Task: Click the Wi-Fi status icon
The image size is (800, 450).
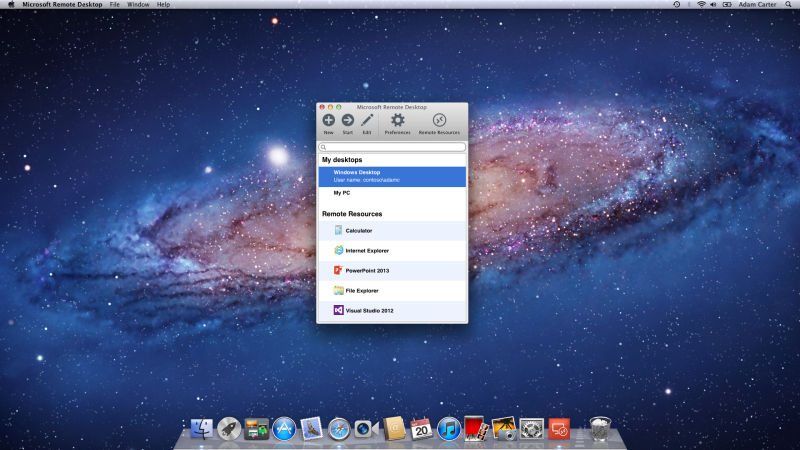Action: tap(702, 4)
